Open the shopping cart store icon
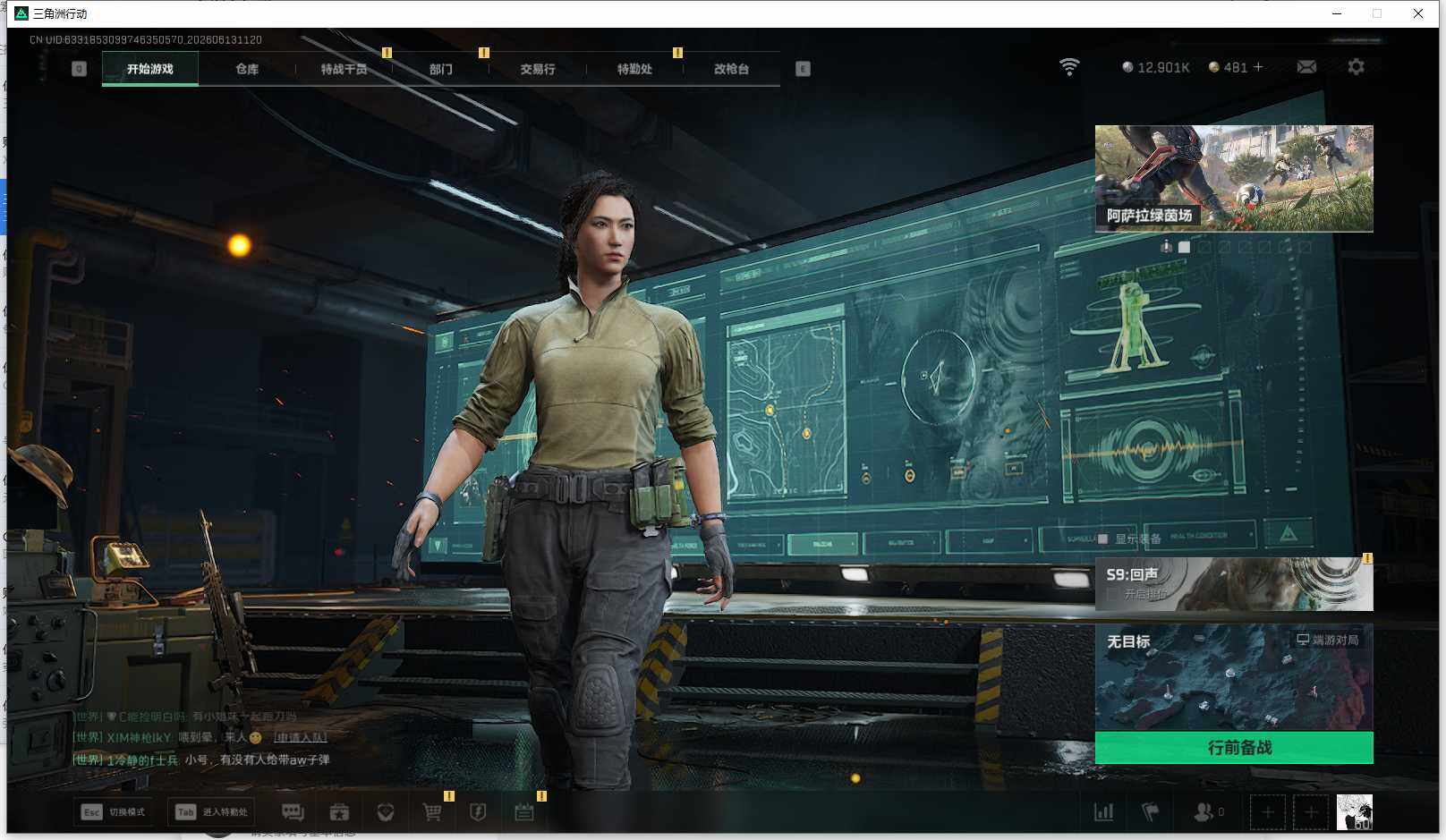This screenshot has width=1446, height=840. (x=432, y=812)
